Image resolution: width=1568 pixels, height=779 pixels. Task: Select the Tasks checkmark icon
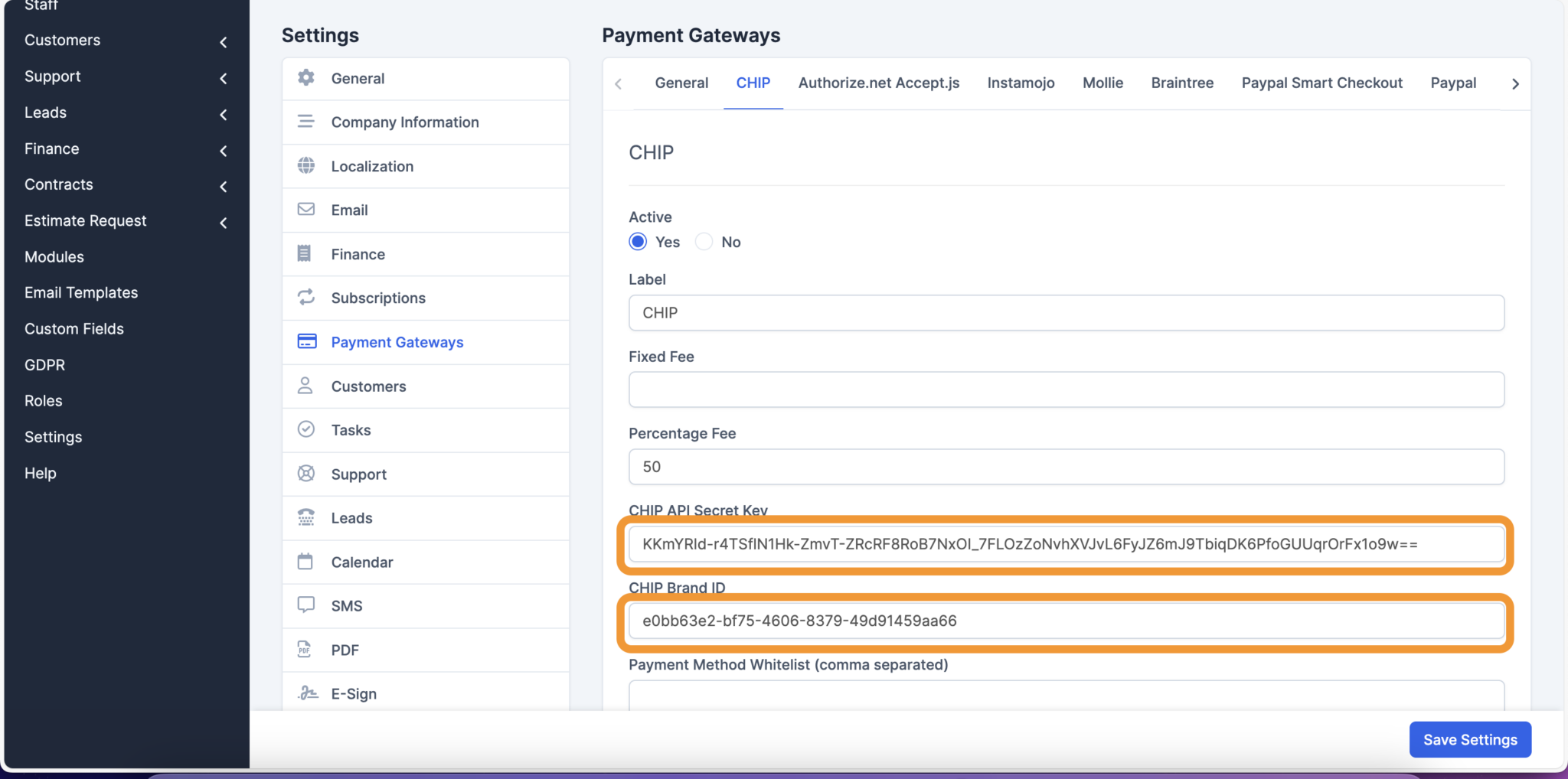point(305,429)
